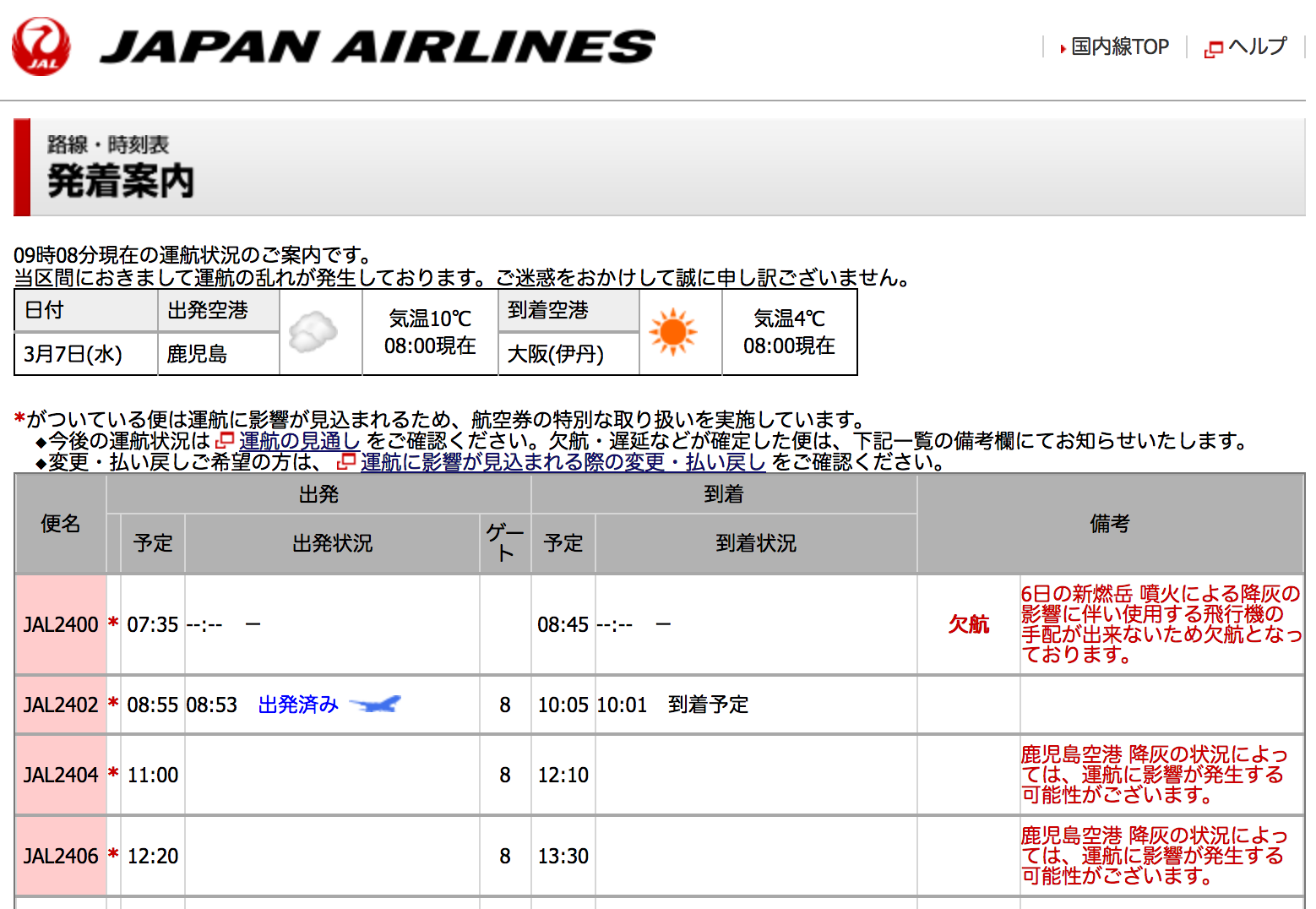This screenshot has height=909, width=1316.
Task: Click the red asterisk next to JAL2404
Action: point(113,774)
